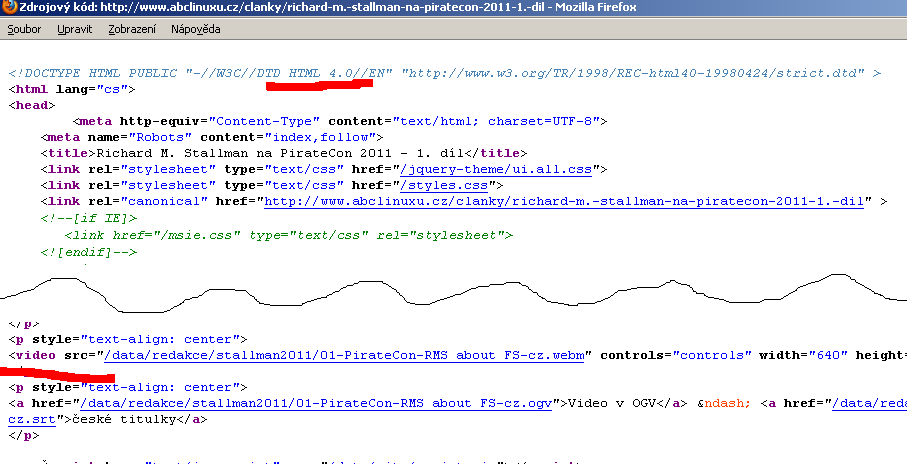Click the first text-align: center paragraph tag
This screenshot has height=464, width=907.
[128, 339]
